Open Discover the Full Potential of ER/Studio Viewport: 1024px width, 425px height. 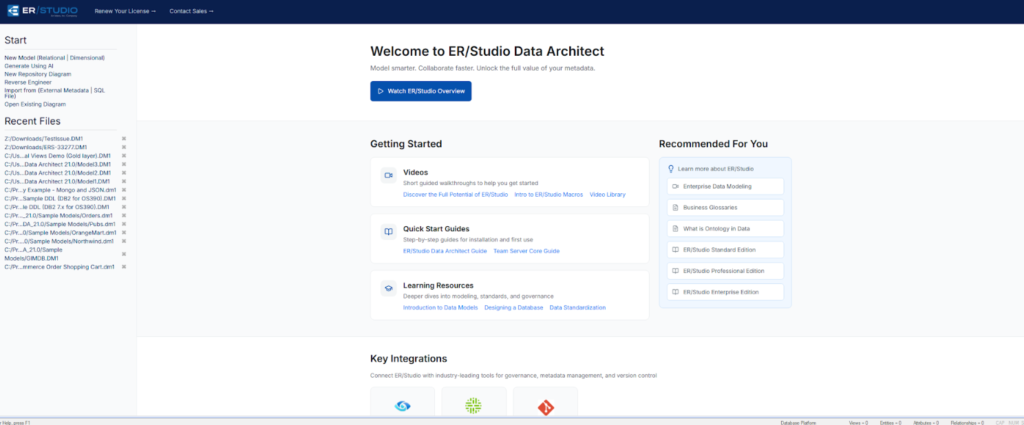point(455,195)
